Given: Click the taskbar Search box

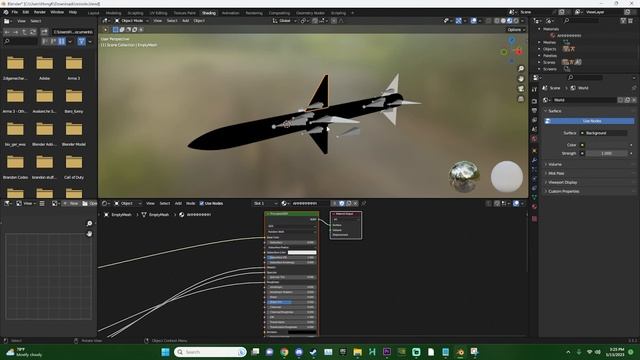Looking at the screenshot, I should click(211, 352).
